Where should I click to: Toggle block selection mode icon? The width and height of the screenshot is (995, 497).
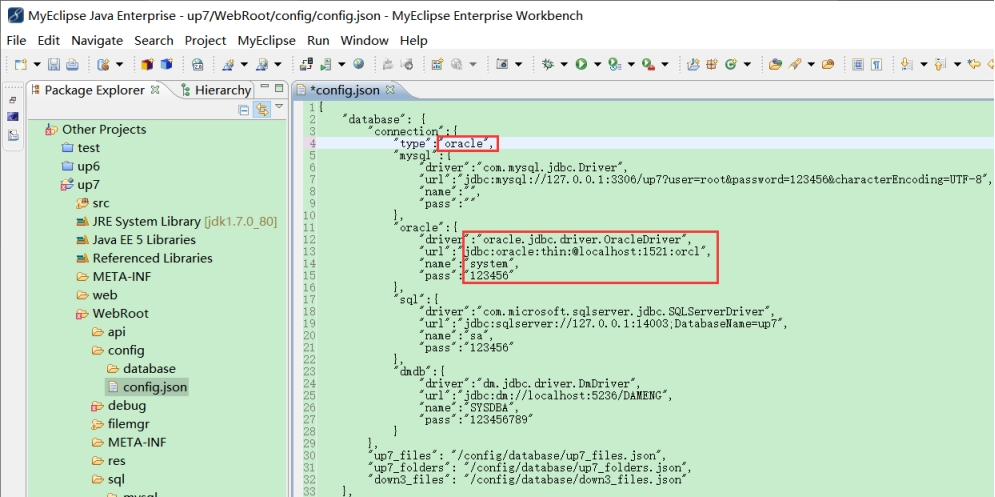click(858, 64)
